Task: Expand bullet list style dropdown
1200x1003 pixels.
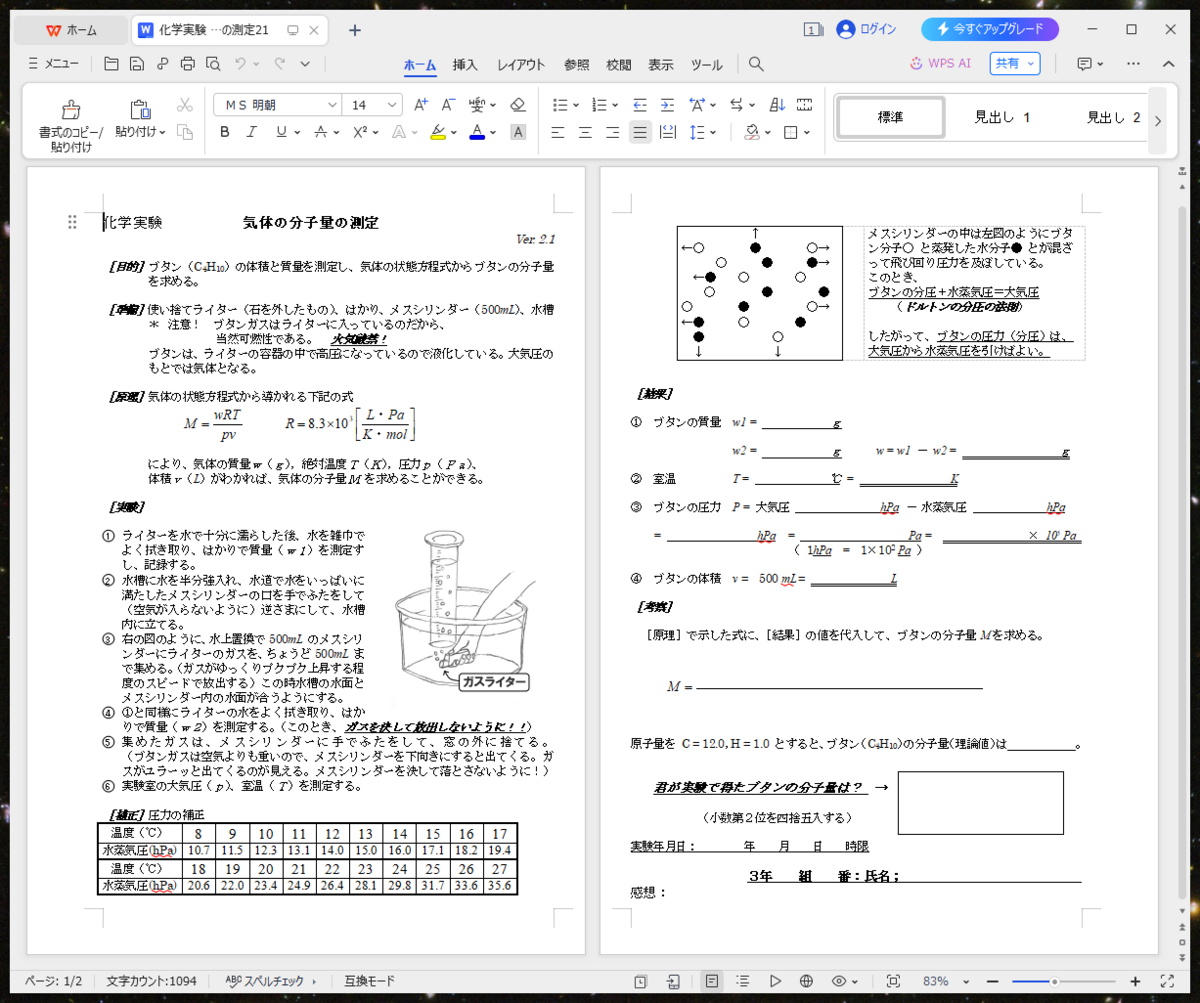Action: click(577, 104)
